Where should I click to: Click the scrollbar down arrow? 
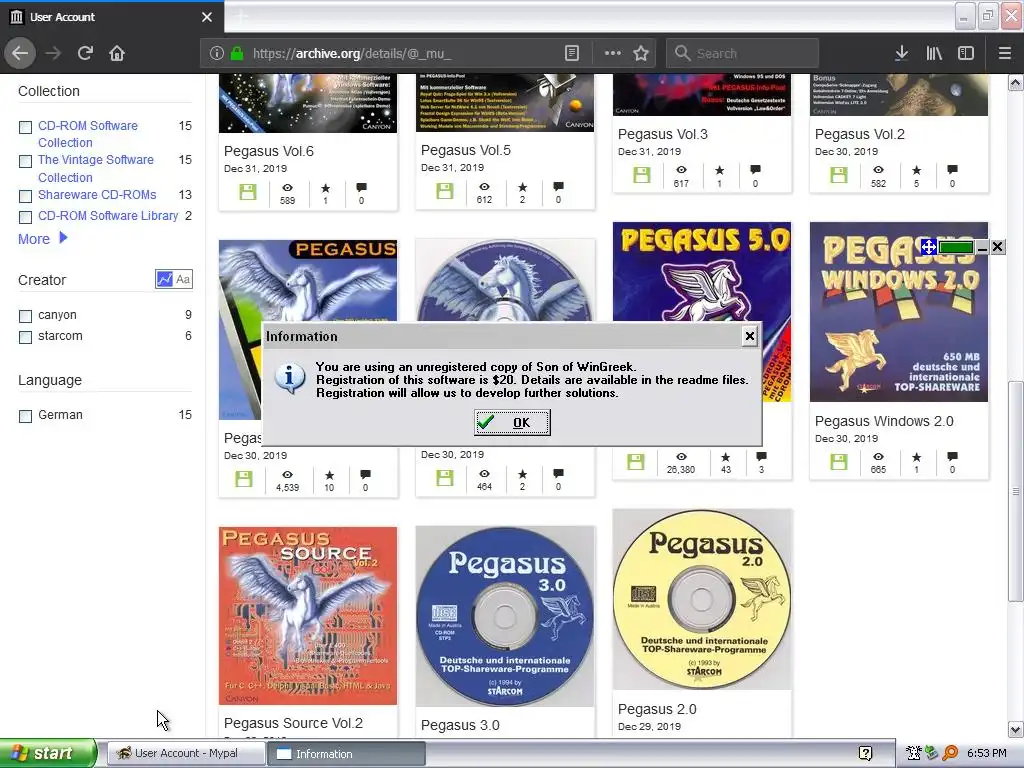pos(1016,729)
